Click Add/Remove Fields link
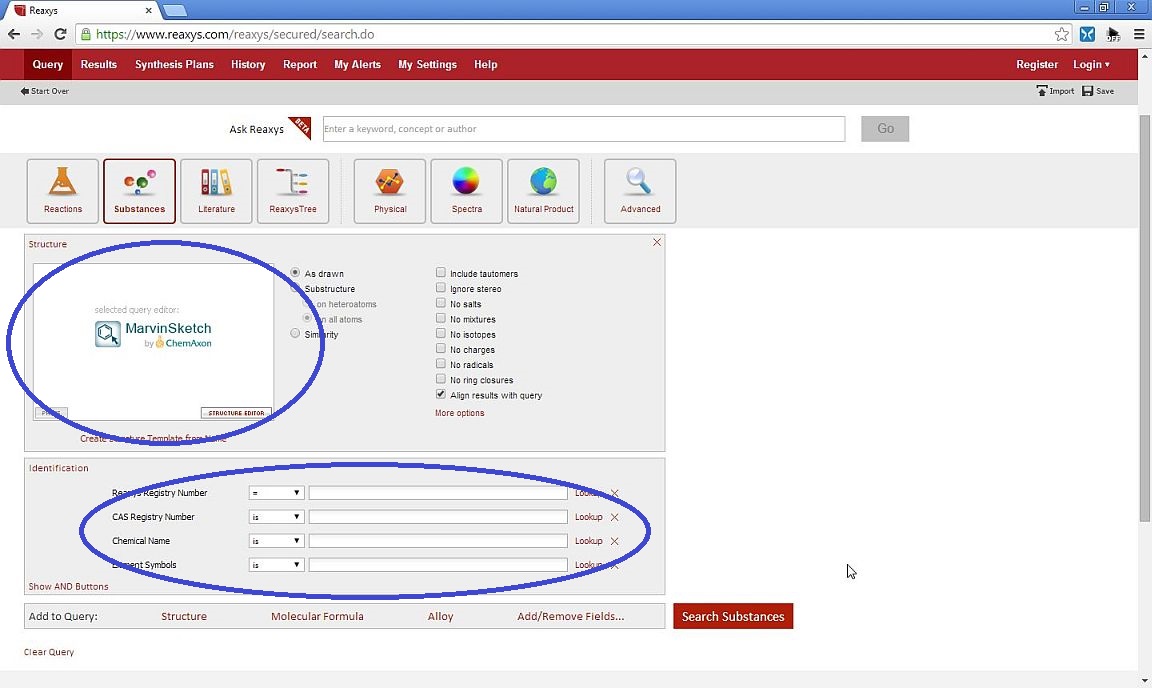 pos(571,617)
